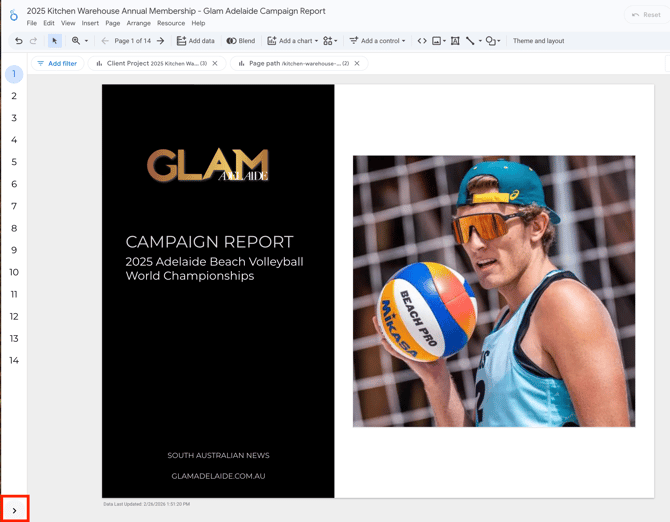The width and height of the screenshot is (670, 522).
Task: Activate the selection mode cursor tool
Action: [55, 41]
